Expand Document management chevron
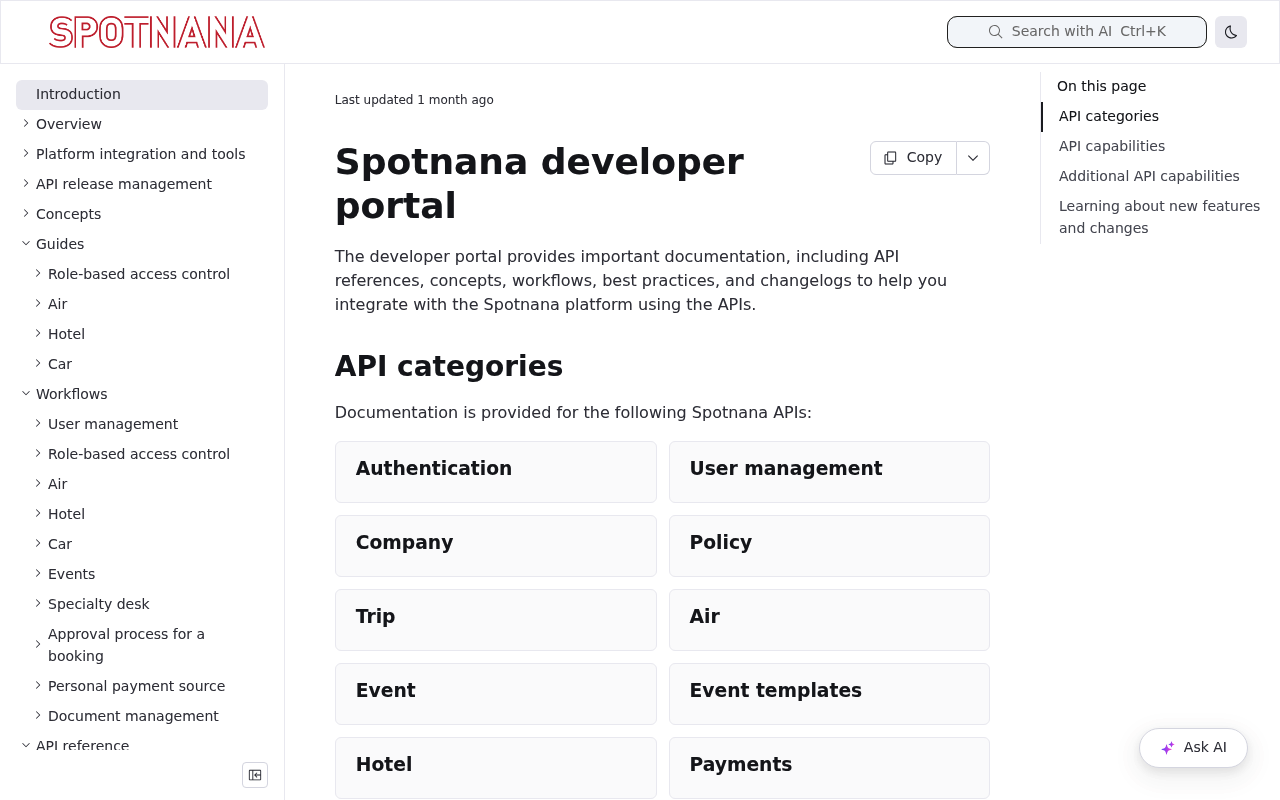 (38, 716)
